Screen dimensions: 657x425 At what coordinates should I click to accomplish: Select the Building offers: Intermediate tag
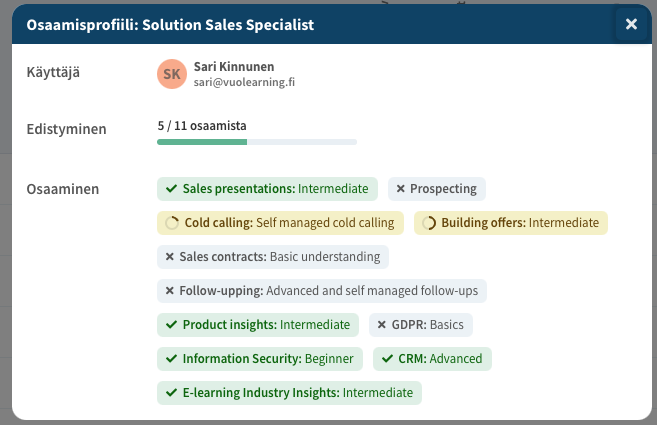point(511,223)
